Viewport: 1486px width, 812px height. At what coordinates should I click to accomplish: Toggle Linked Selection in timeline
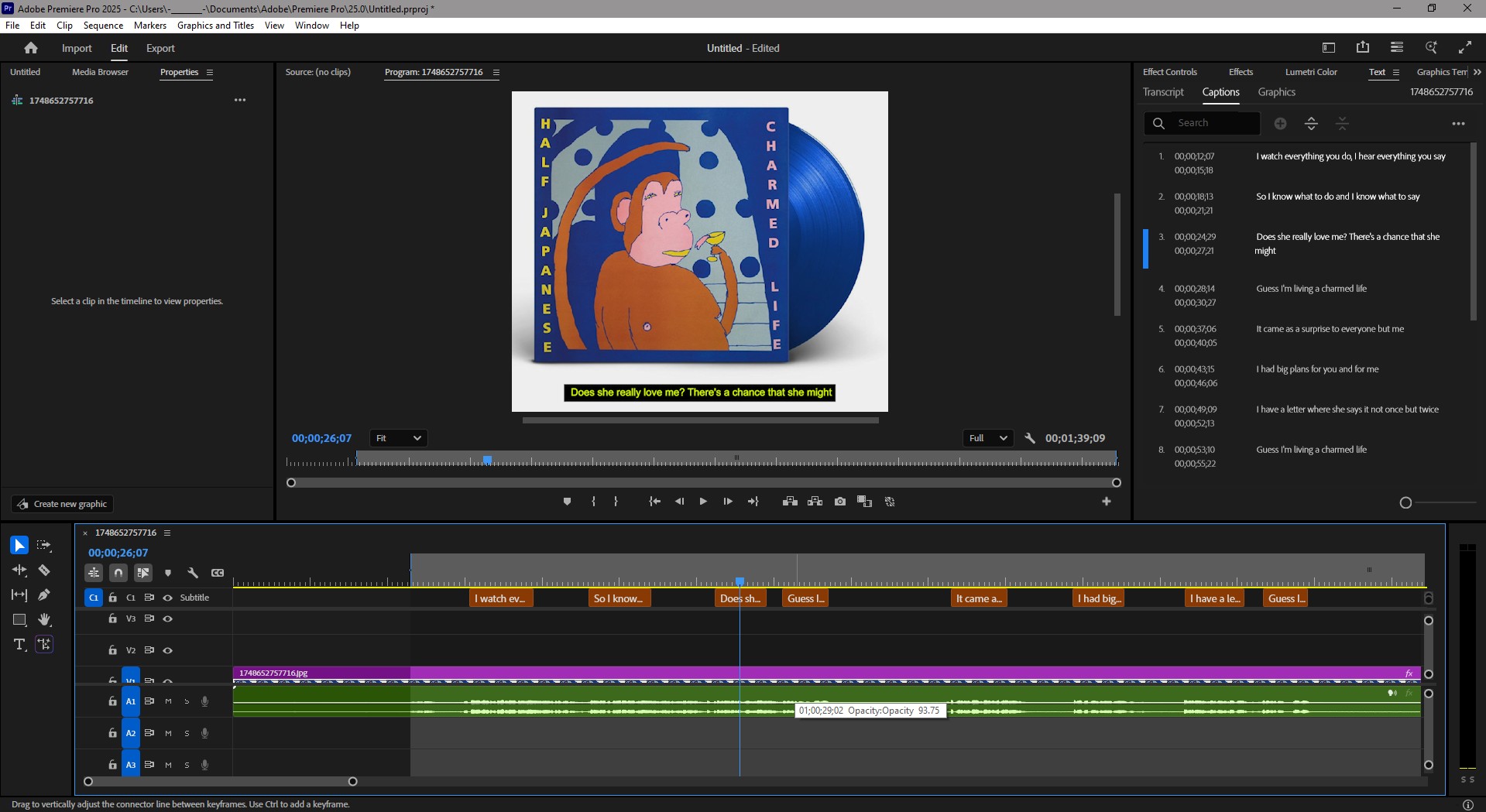(x=143, y=573)
